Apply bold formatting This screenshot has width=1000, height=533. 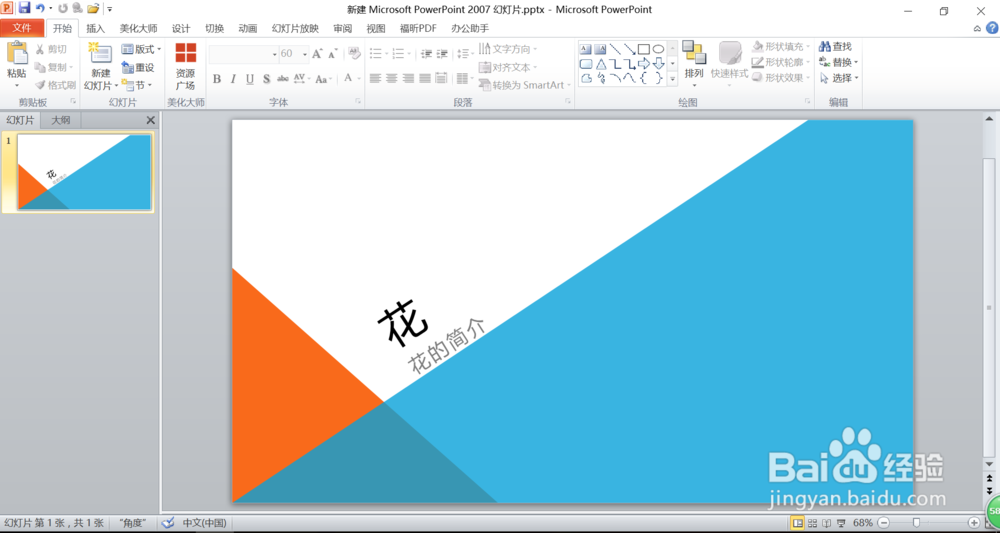(217, 78)
